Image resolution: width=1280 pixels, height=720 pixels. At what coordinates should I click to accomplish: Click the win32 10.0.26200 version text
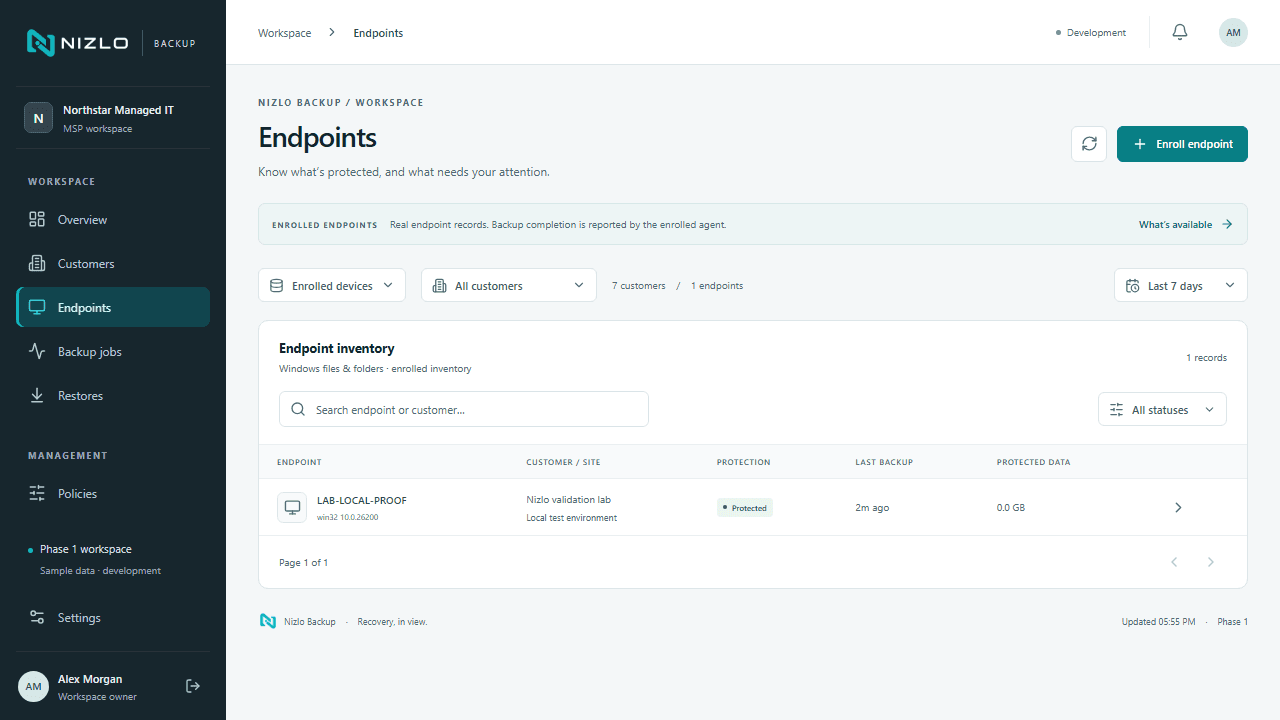(347, 518)
